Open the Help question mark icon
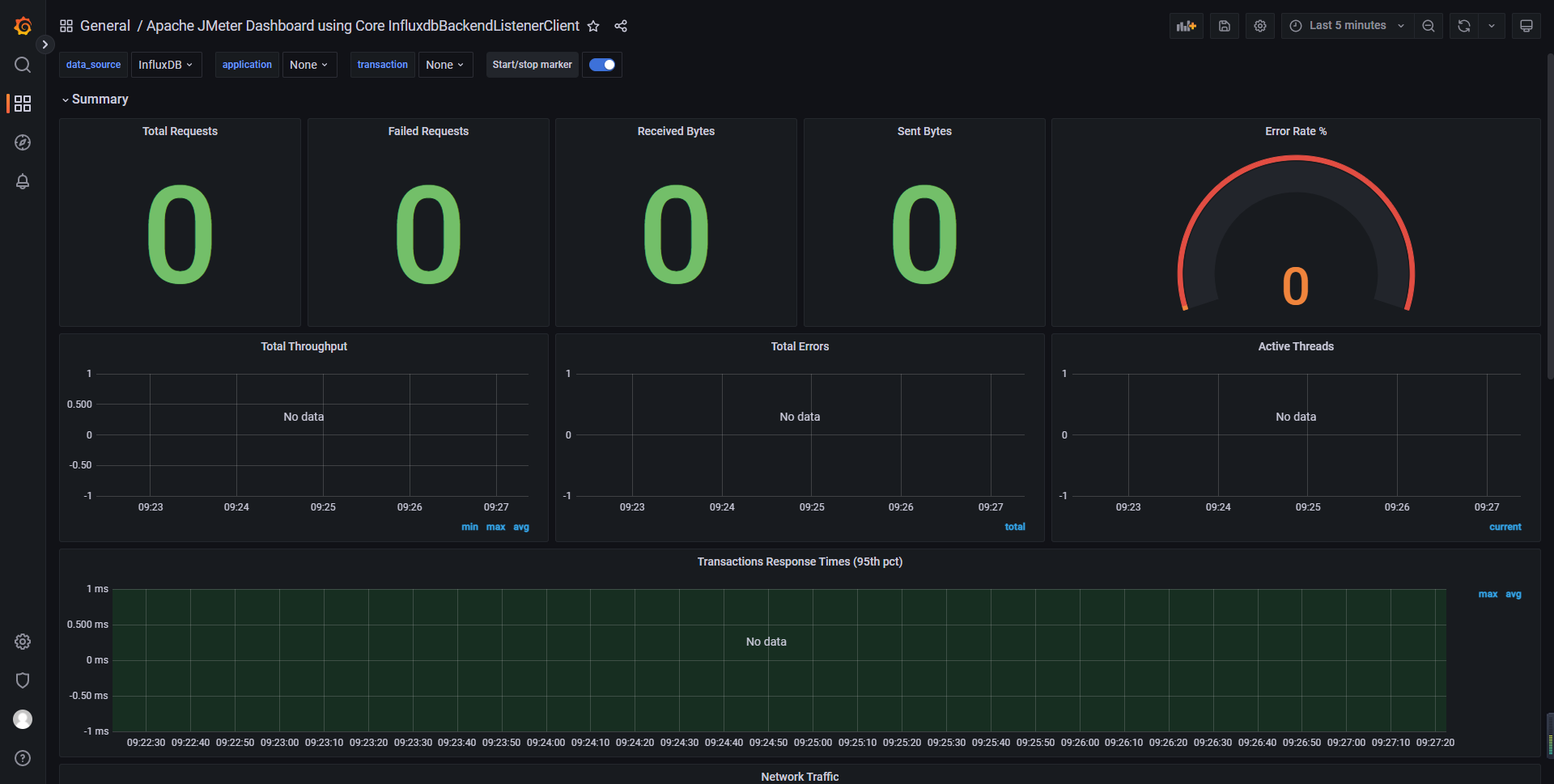 point(23,758)
